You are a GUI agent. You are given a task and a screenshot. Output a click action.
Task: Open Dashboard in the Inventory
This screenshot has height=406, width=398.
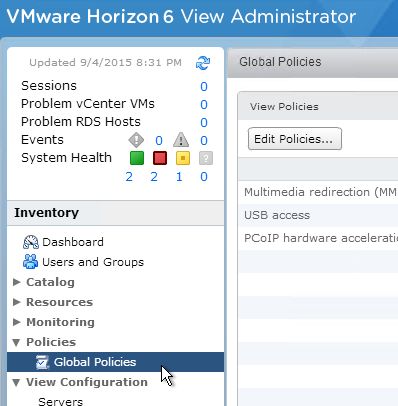click(73, 242)
